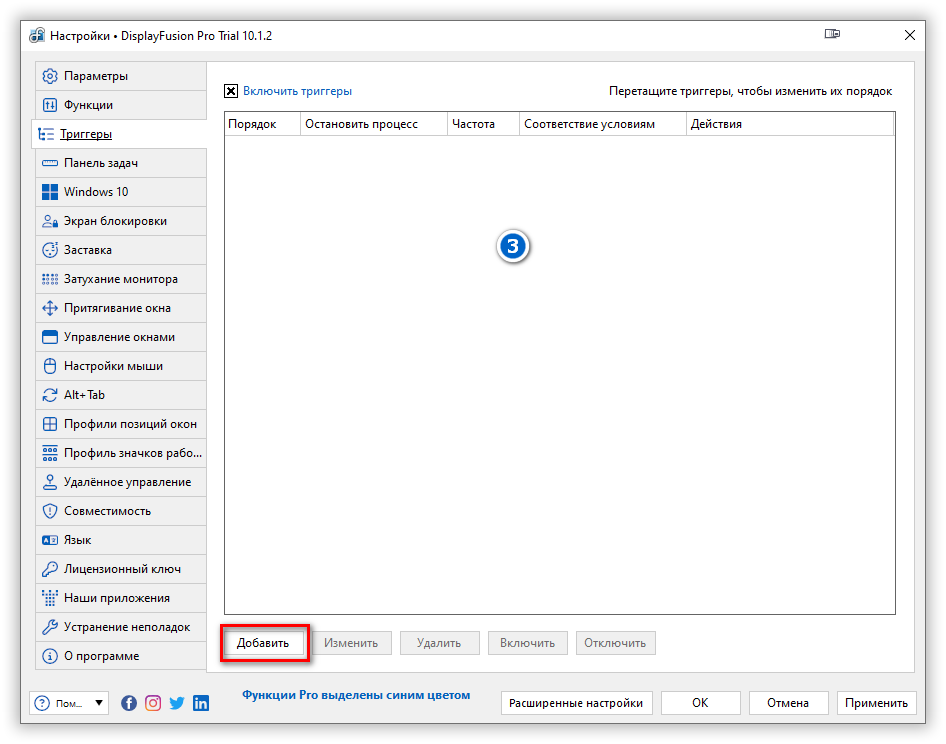Open the Instagram icon link
The height and width of the screenshot is (744, 946).
point(153,703)
